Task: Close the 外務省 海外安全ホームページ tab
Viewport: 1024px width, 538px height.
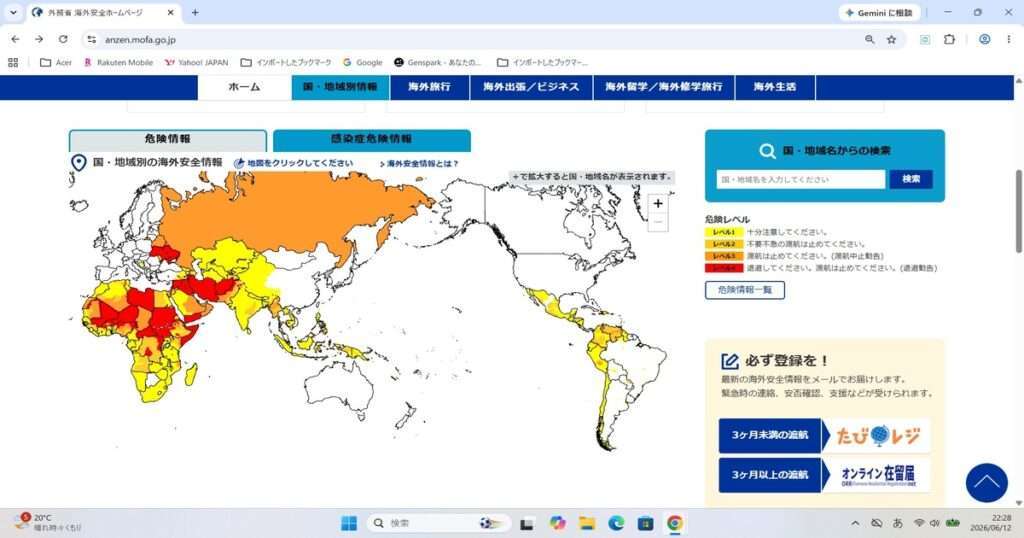Action: pos(170,12)
